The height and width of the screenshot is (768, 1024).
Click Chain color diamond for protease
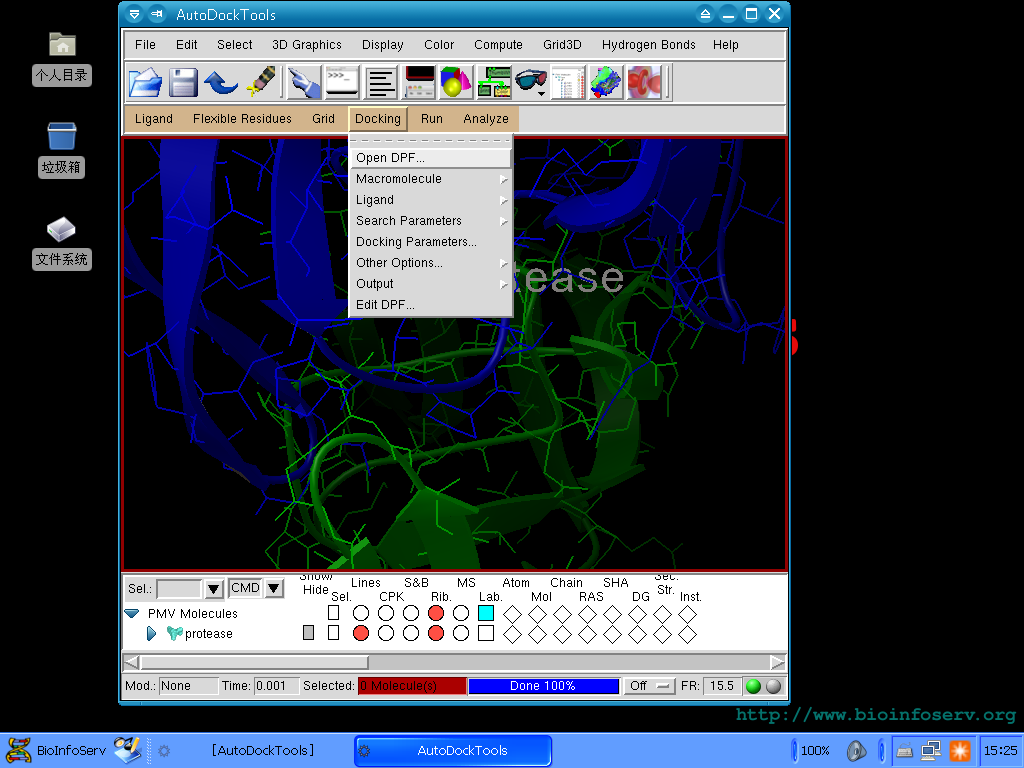coord(562,633)
